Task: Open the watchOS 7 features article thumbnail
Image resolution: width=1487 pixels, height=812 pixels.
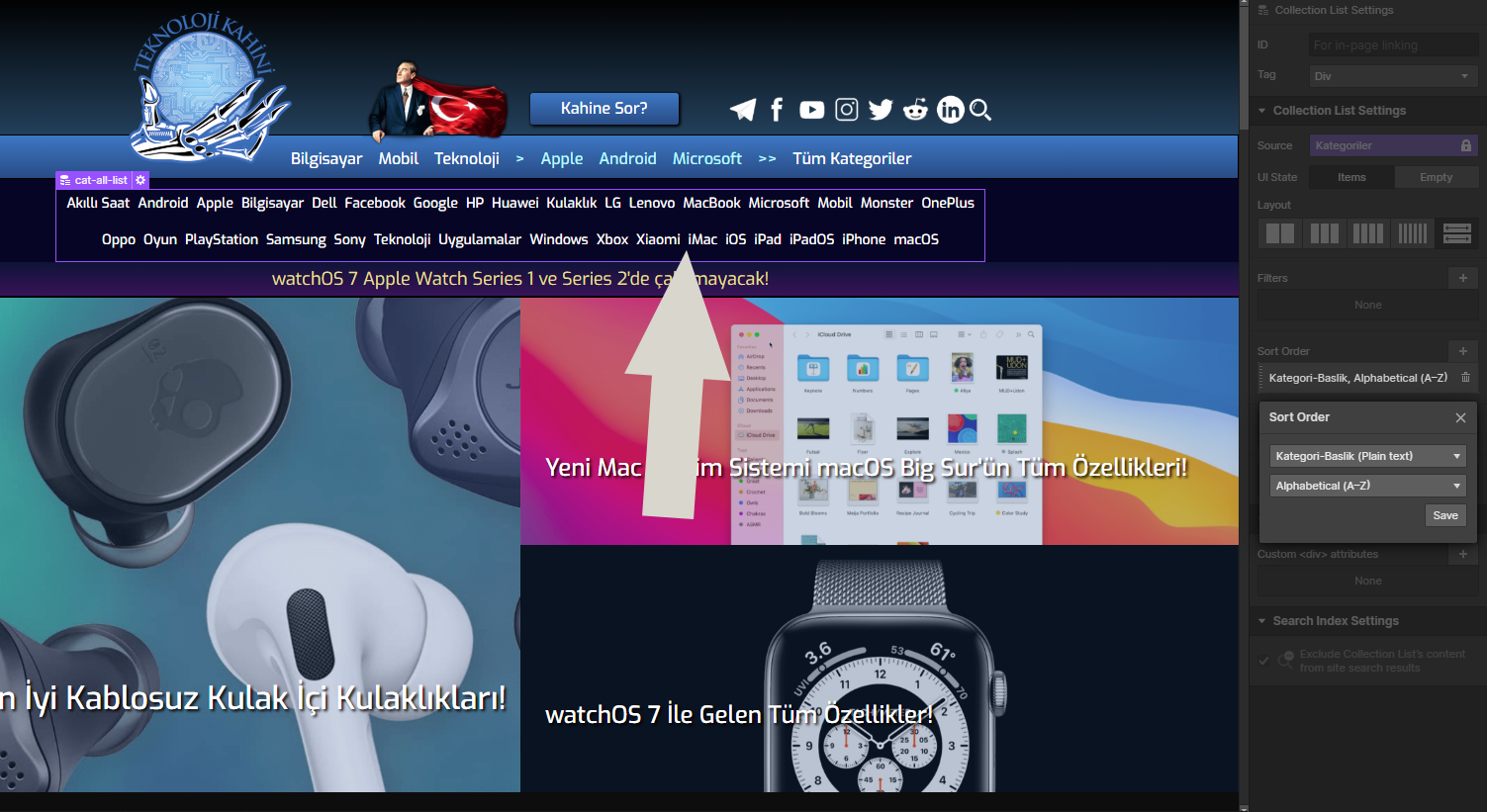Action: (880, 669)
